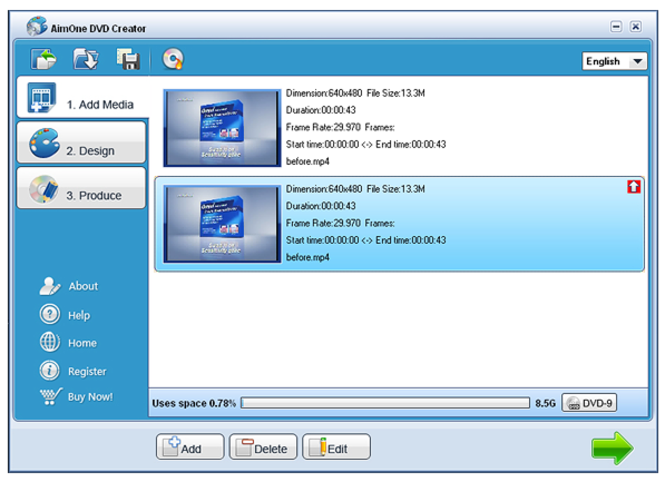This screenshot has height=482, width=665.
Task: Close the AimOne DVD Creator window
Action: tap(635, 27)
